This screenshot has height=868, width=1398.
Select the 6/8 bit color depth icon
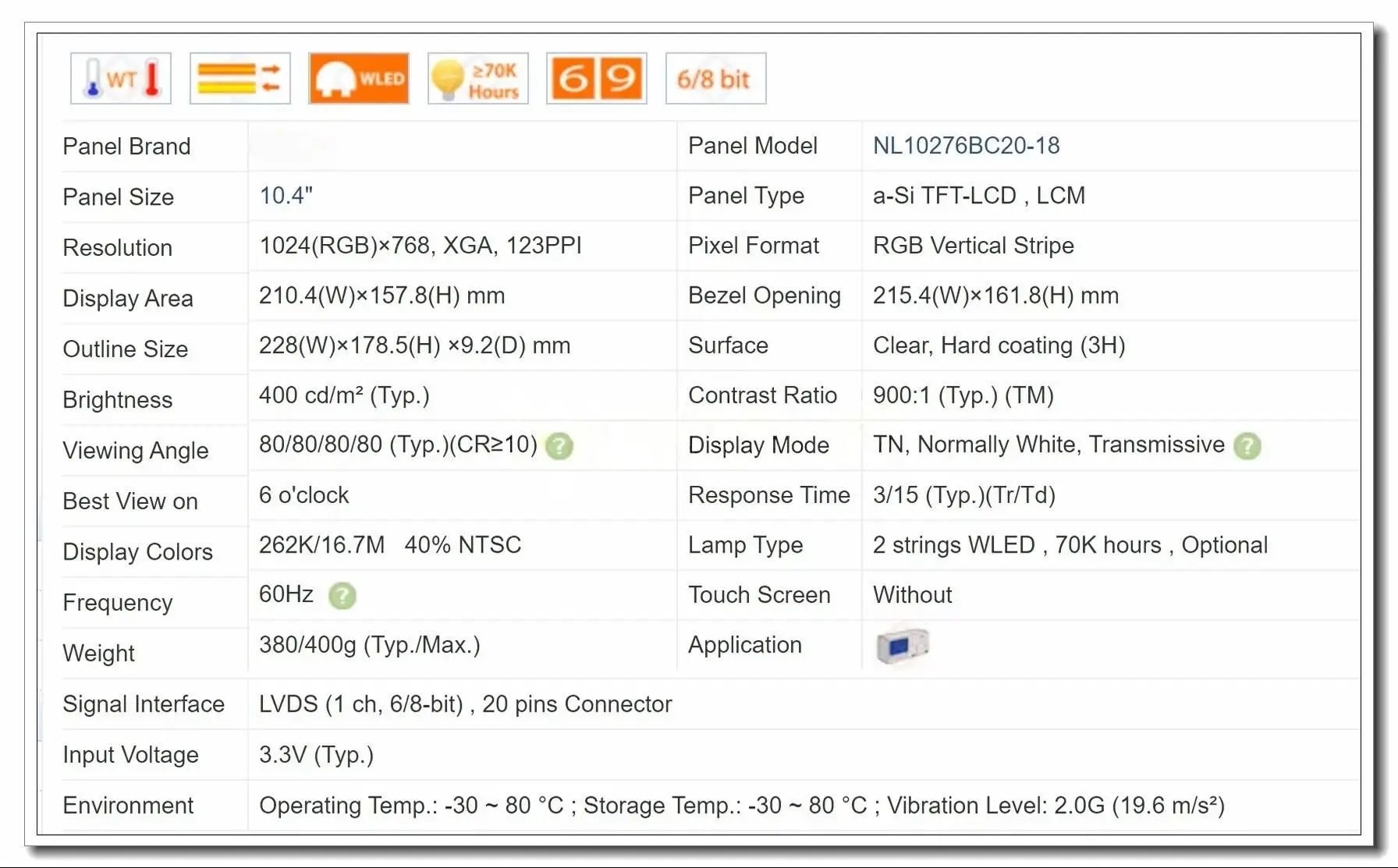(715, 78)
